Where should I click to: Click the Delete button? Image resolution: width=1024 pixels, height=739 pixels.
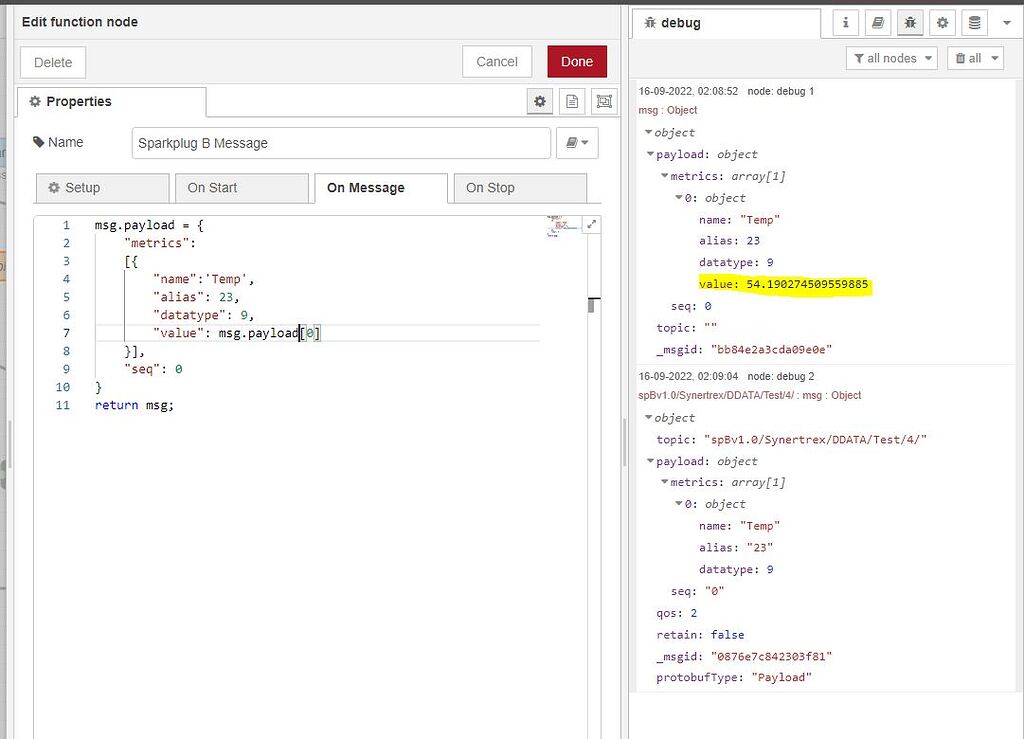(52, 61)
